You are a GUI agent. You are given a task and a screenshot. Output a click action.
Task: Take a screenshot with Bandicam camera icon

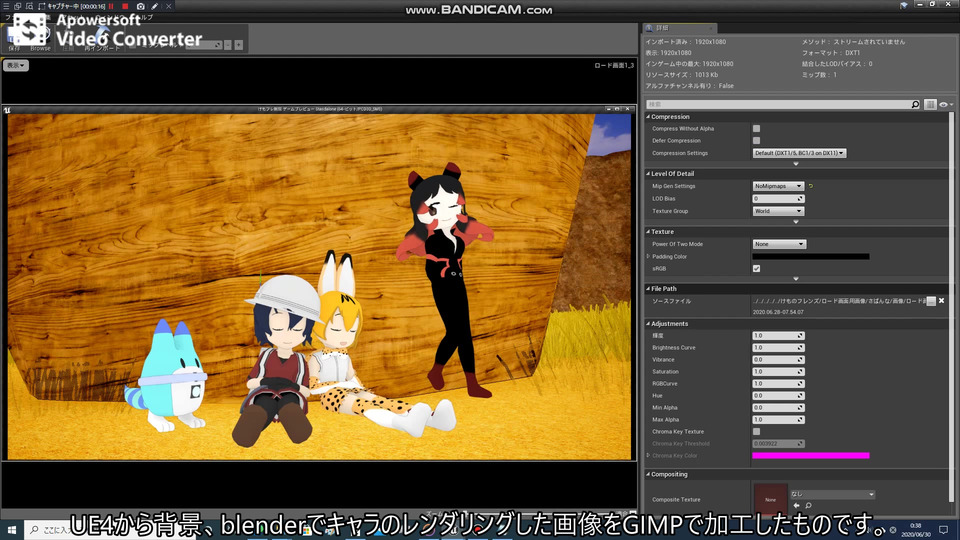(x=140, y=6)
